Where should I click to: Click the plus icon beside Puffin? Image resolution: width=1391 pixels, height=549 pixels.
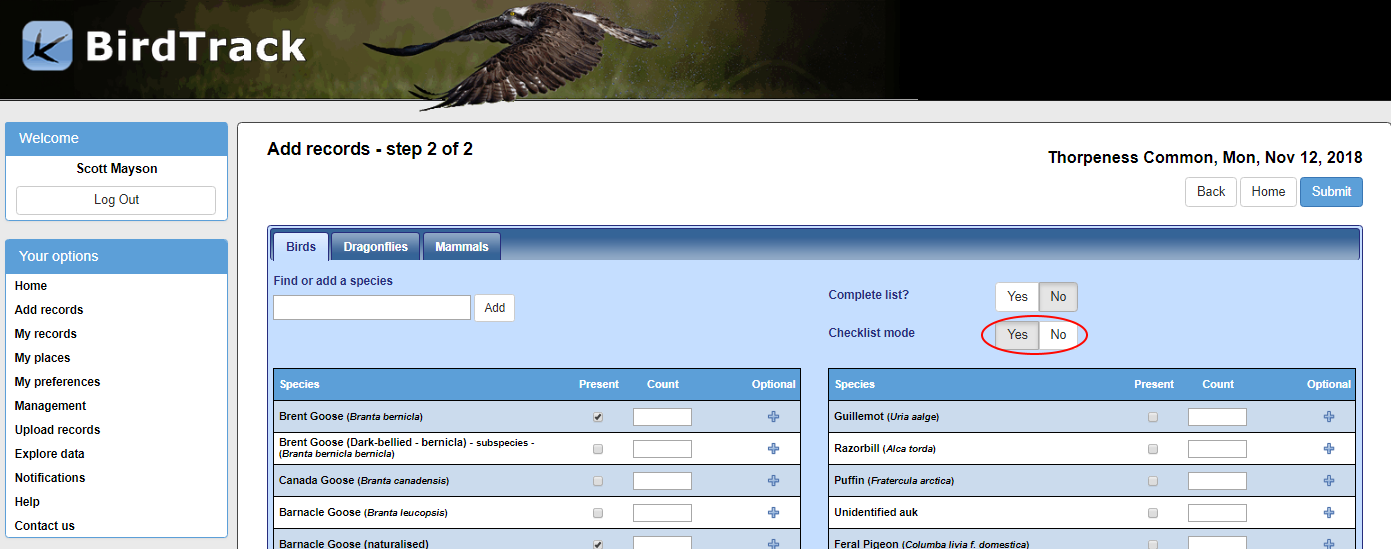point(1328,481)
